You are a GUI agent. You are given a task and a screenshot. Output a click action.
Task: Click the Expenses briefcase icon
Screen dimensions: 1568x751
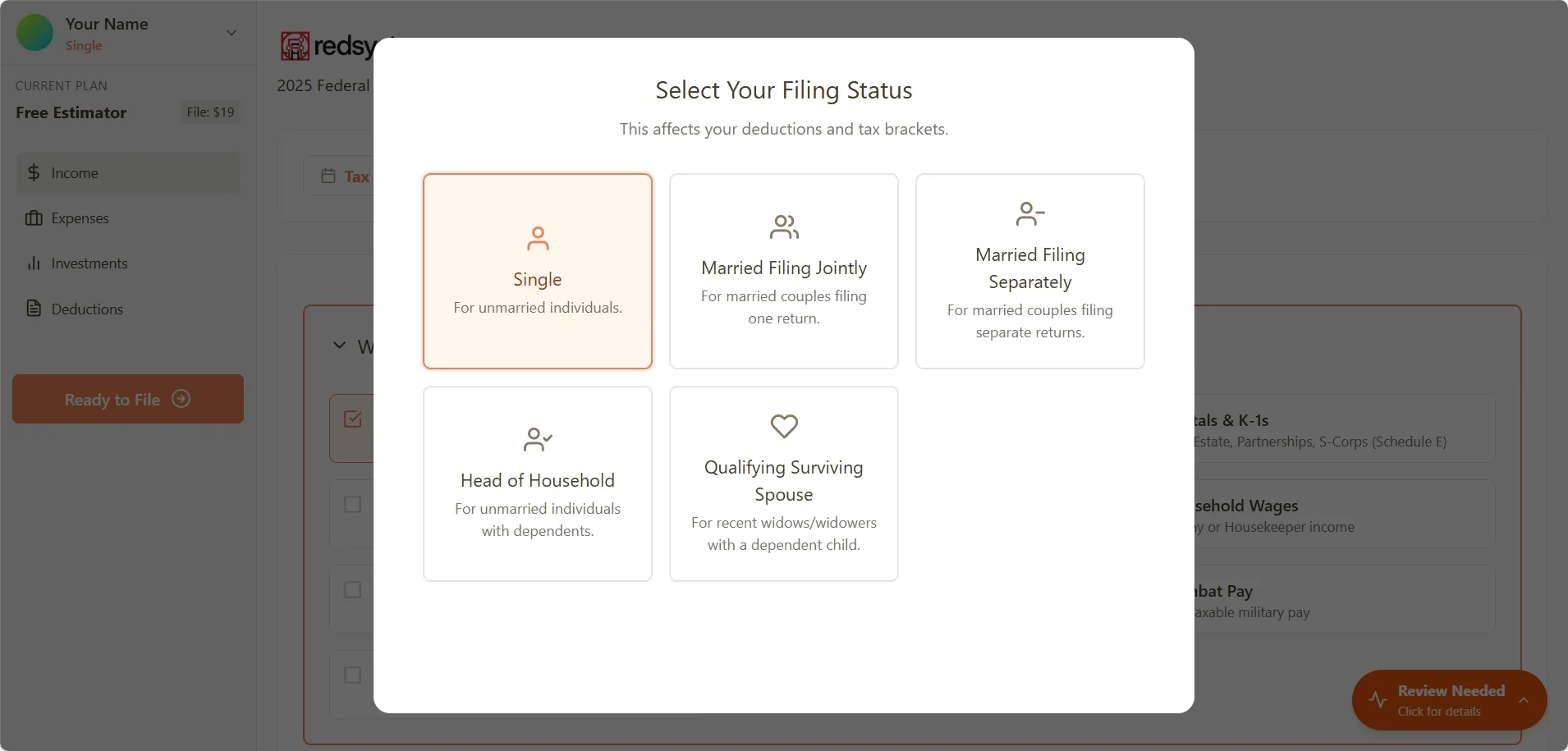(33, 218)
